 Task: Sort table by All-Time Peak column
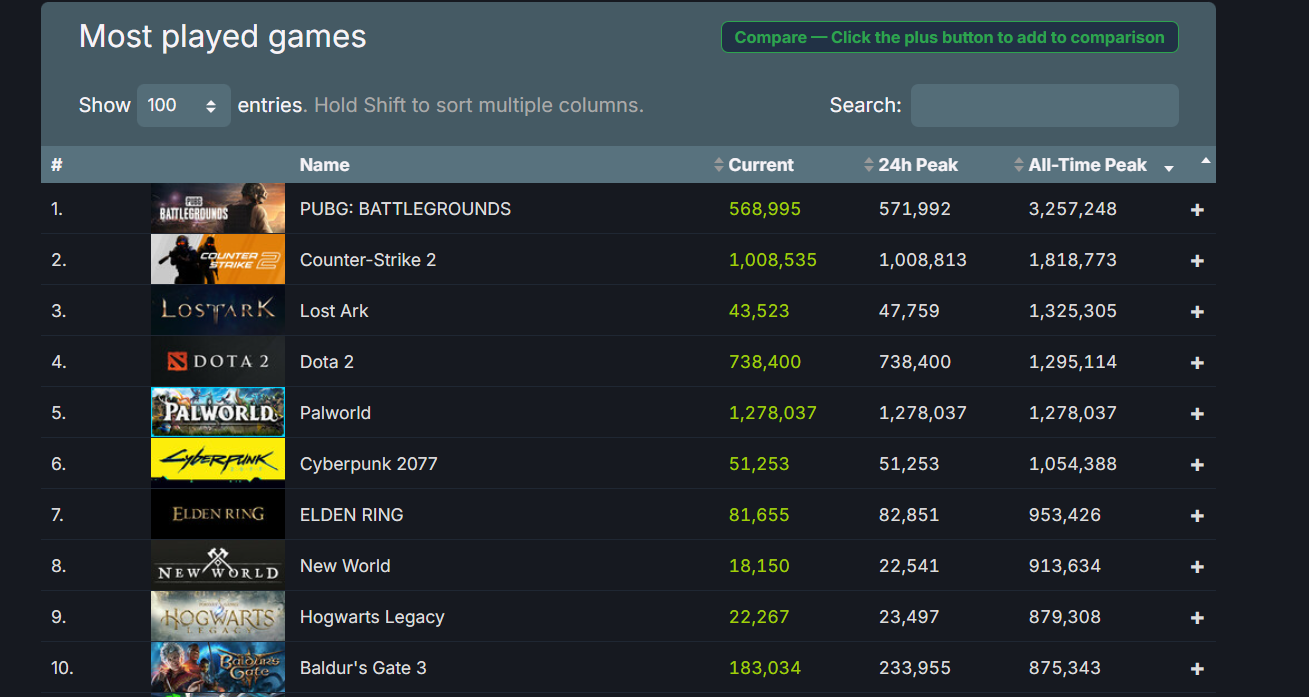click(x=1087, y=165)
